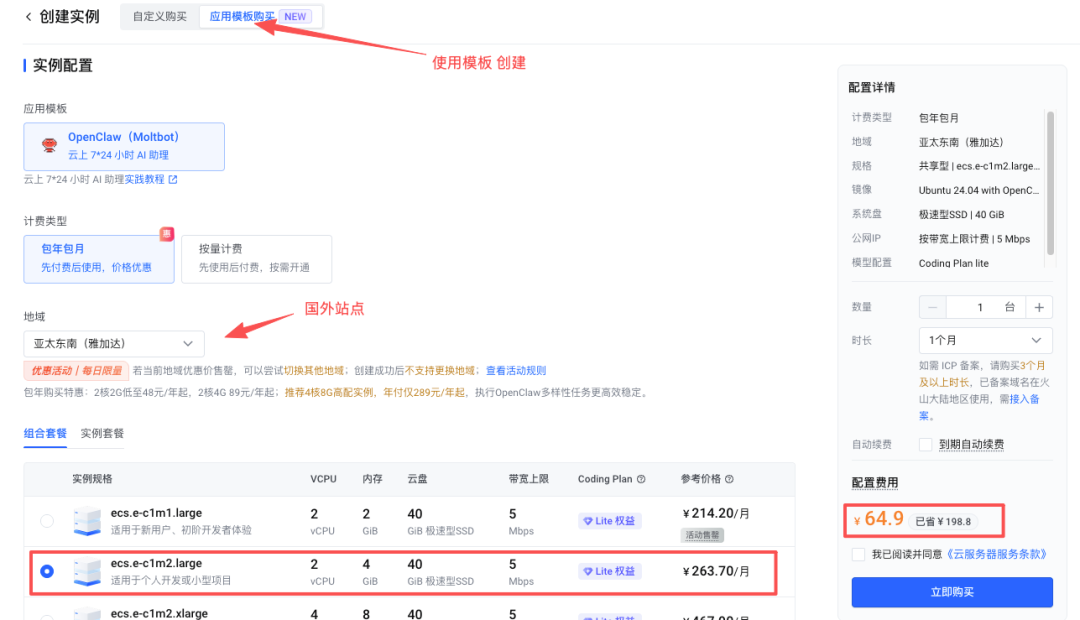Screen dimensions: 1080x620
Task: Open the 查看活动规则 link
Action: [516, 371]
